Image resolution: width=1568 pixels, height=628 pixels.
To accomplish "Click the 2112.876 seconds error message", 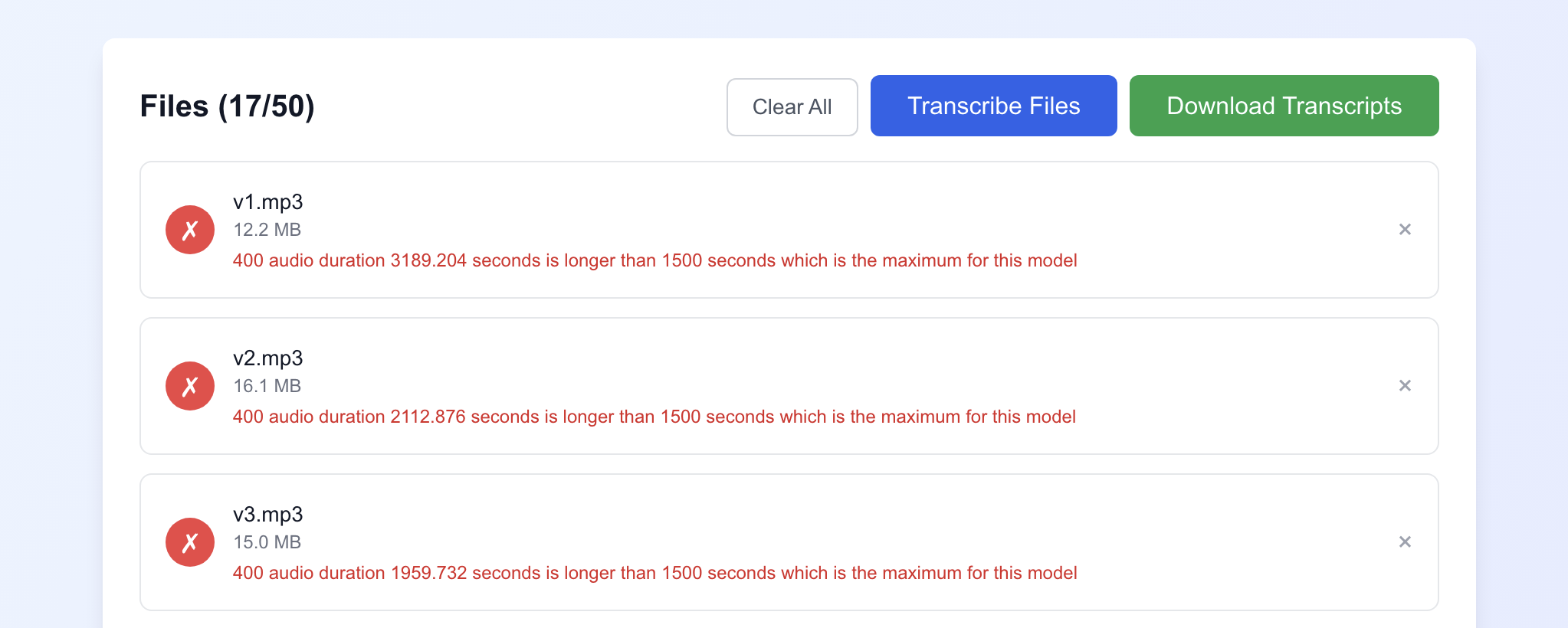I will pyautogui.click(x=654, y=417).
